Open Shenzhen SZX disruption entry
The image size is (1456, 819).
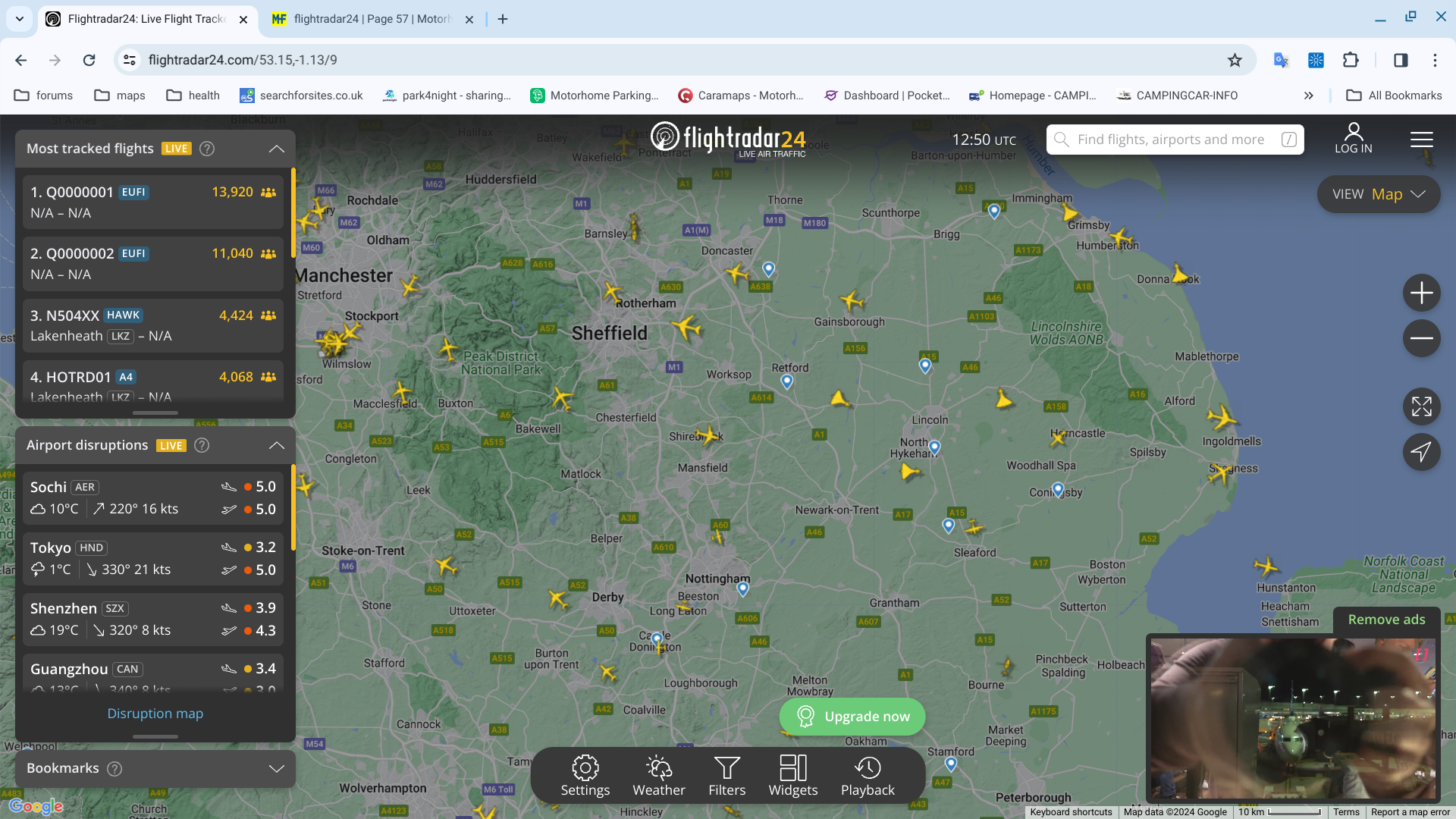pyautogui.click(x=152, y=619)
